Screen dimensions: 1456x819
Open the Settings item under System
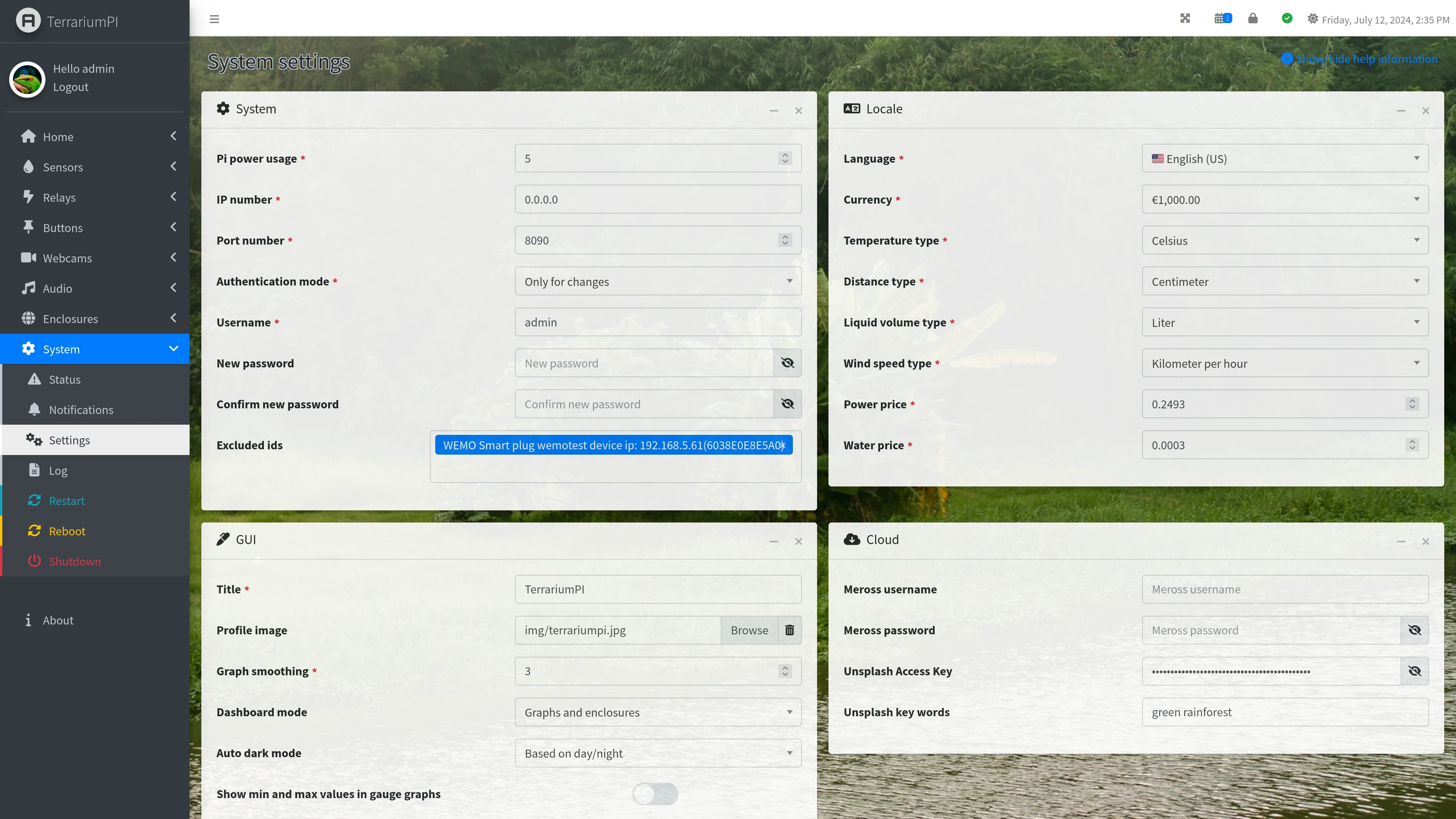click(69, 440)
